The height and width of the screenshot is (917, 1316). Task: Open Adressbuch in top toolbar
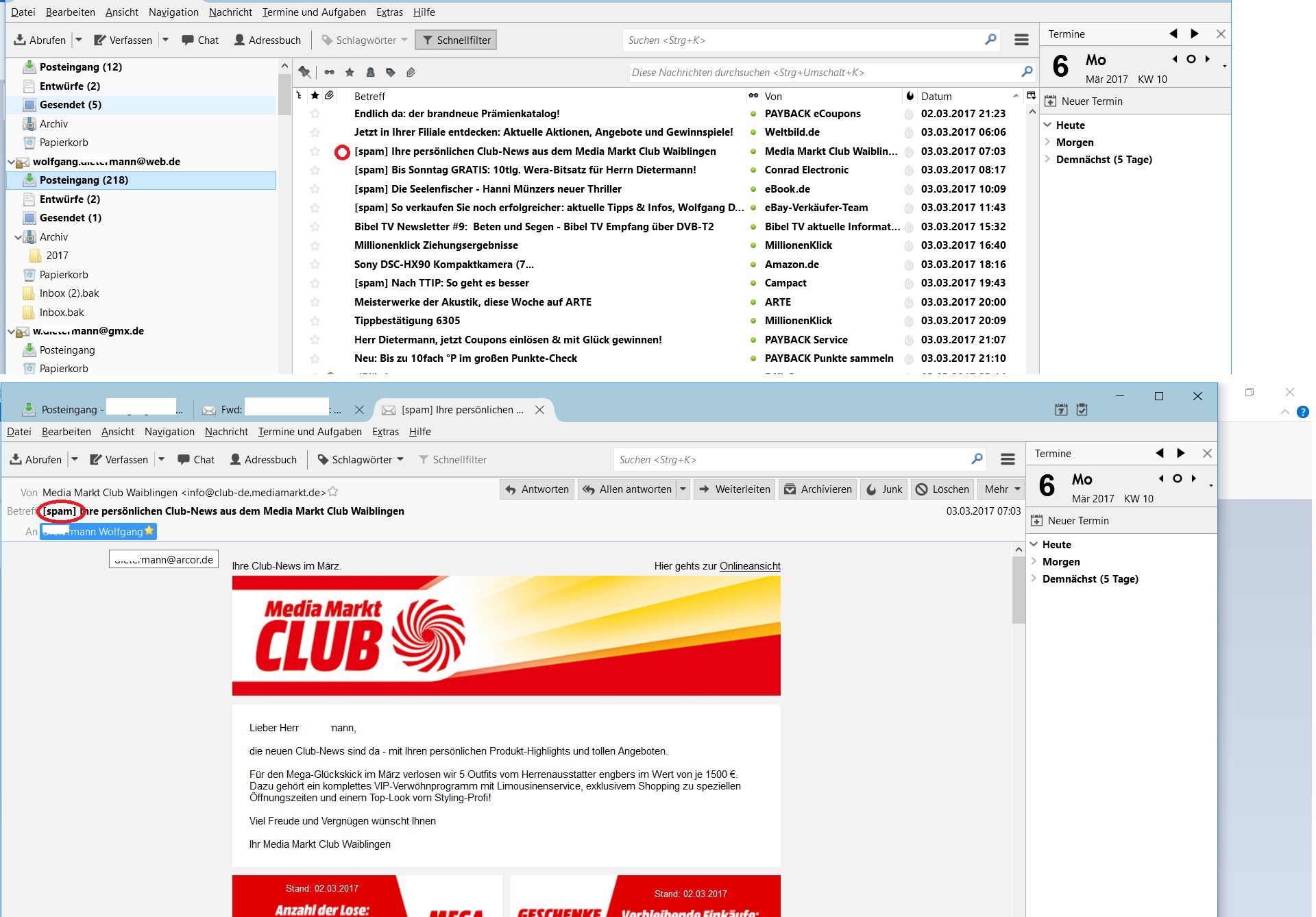[267, 40]
